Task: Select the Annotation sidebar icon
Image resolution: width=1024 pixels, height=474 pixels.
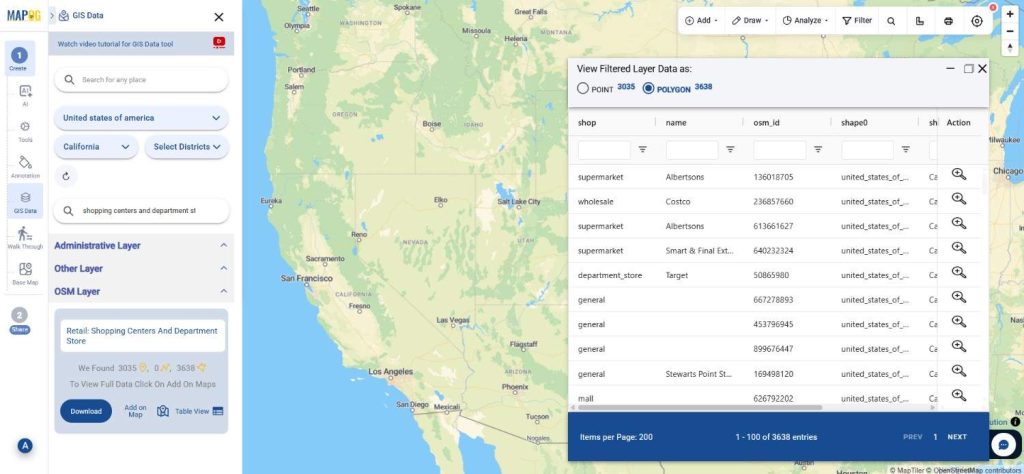Action: (x=25, y=166)
